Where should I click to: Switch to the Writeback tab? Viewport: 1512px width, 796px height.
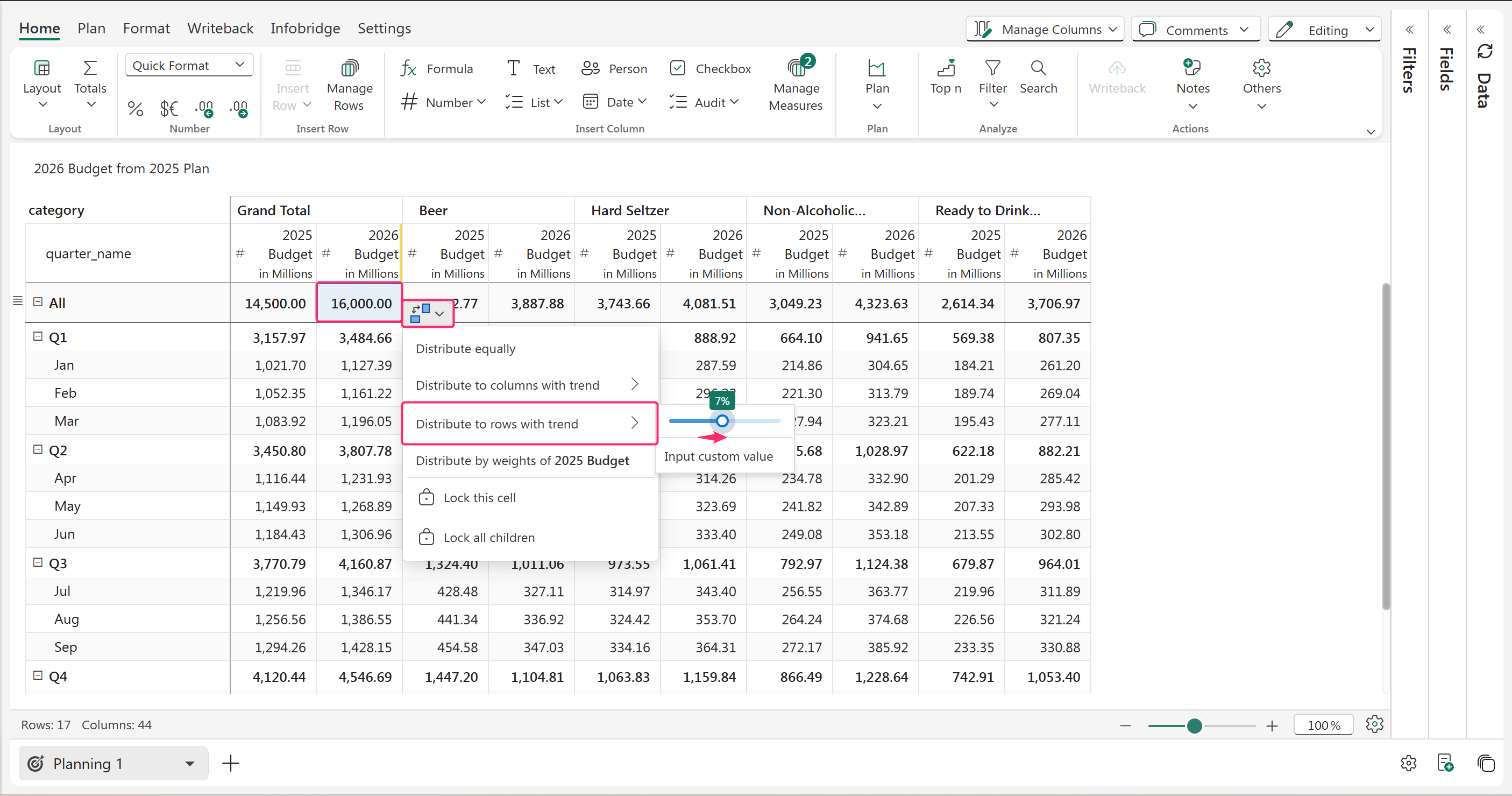pyautogui.click(x=220, y=28)
